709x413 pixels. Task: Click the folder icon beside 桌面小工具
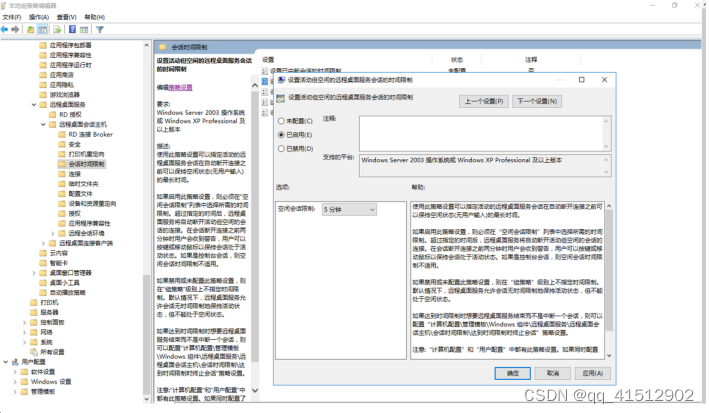pos(43,282)
